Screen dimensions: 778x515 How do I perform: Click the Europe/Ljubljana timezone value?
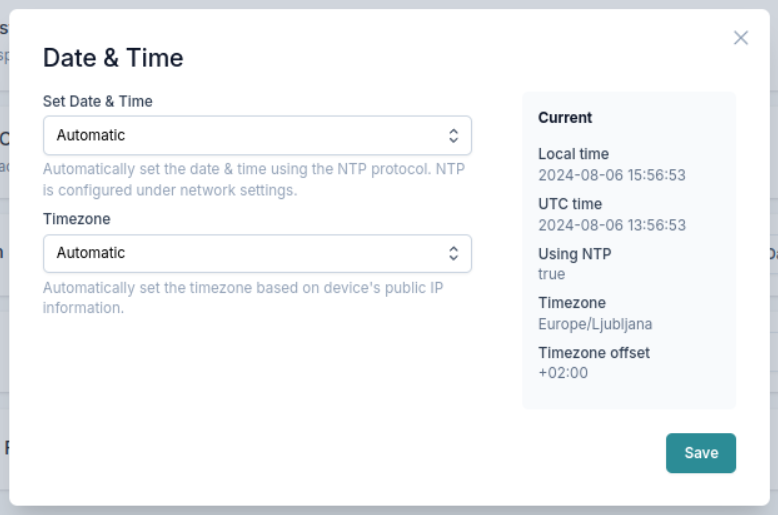pos(595,324)
